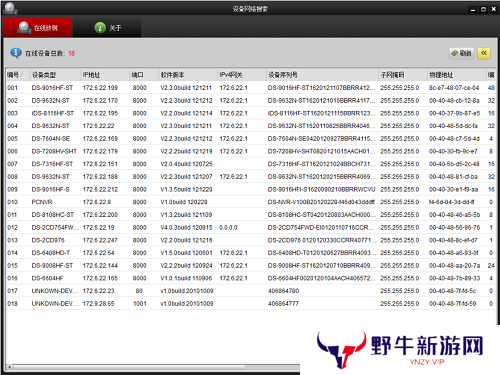Select device DS-9008HF-ST
The image size is (500, 375).
(52, 266)
